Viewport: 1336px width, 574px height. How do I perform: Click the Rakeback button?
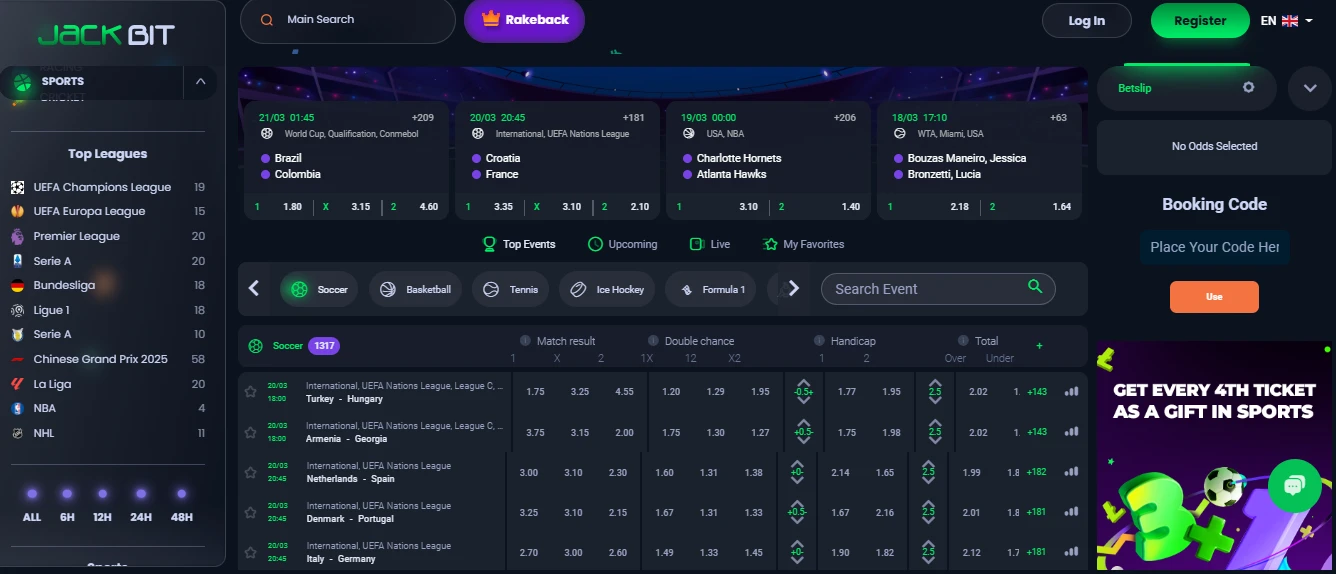524,20
